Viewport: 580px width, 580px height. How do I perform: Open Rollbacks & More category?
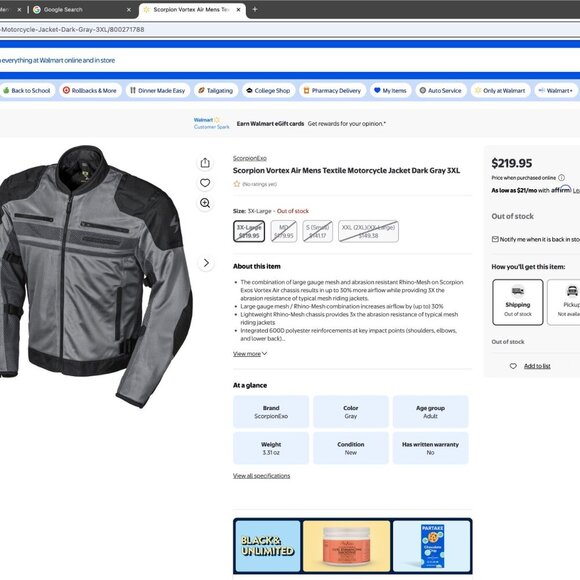[90, 90]
